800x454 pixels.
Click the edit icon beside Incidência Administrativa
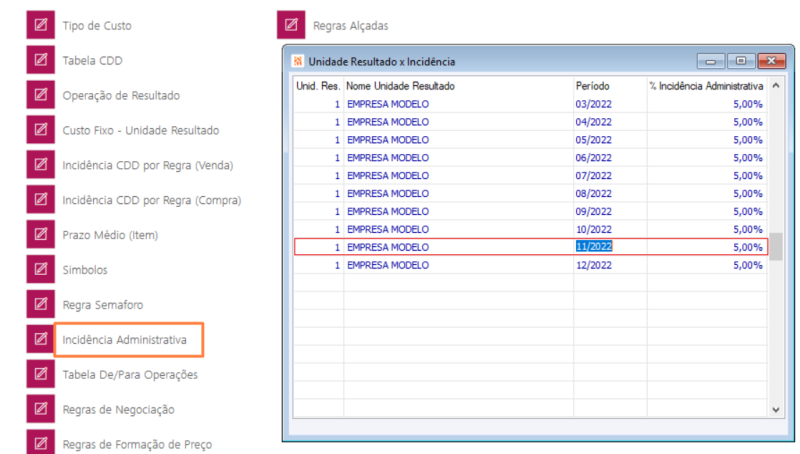coord(41,339)
